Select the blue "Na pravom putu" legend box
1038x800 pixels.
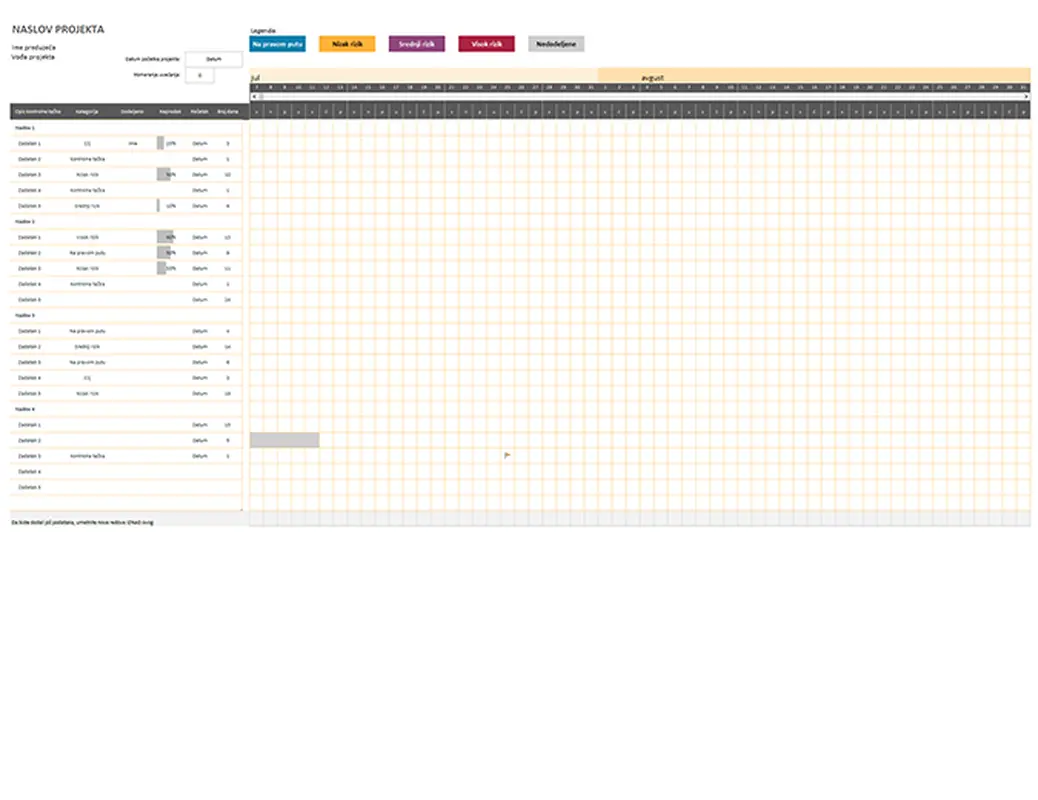(277, 44)
